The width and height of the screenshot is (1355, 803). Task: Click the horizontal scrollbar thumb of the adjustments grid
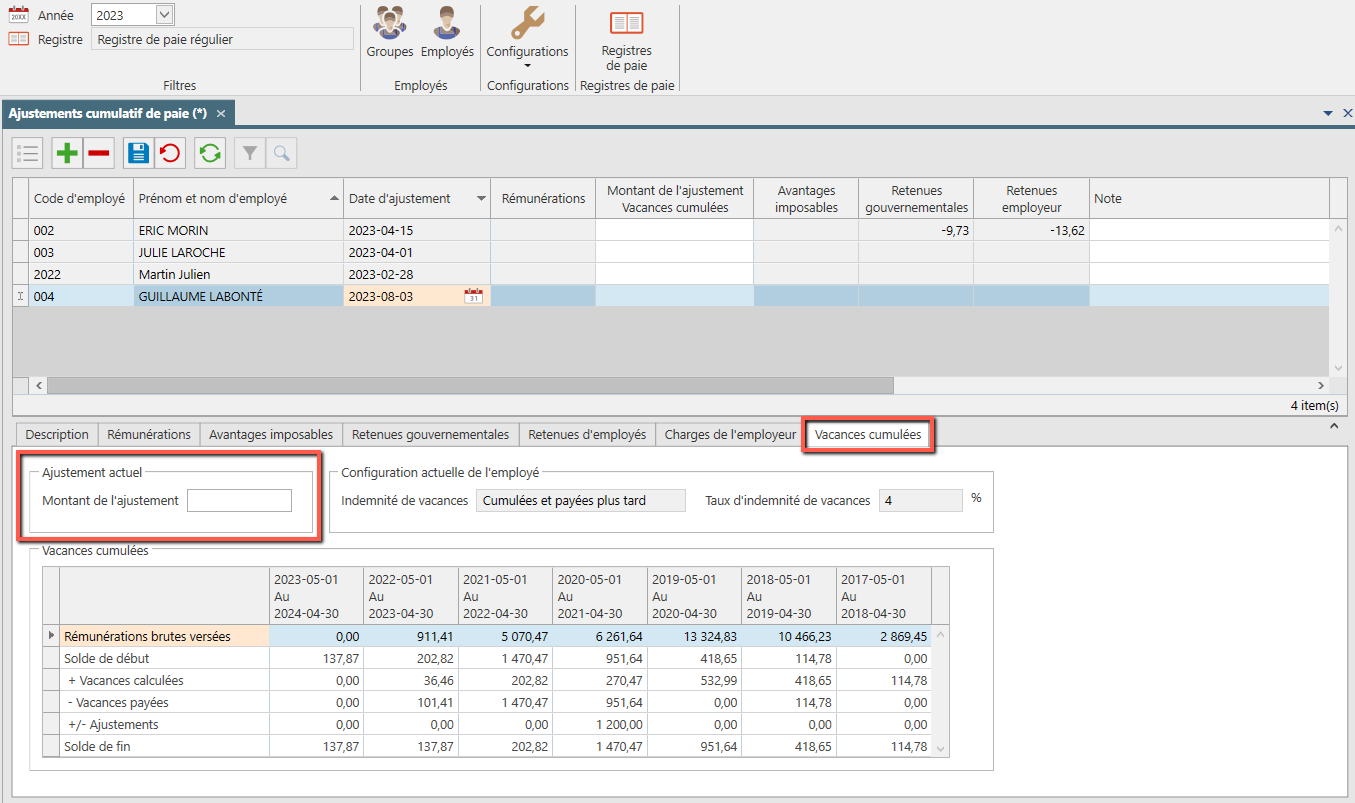tap(470, 385)
